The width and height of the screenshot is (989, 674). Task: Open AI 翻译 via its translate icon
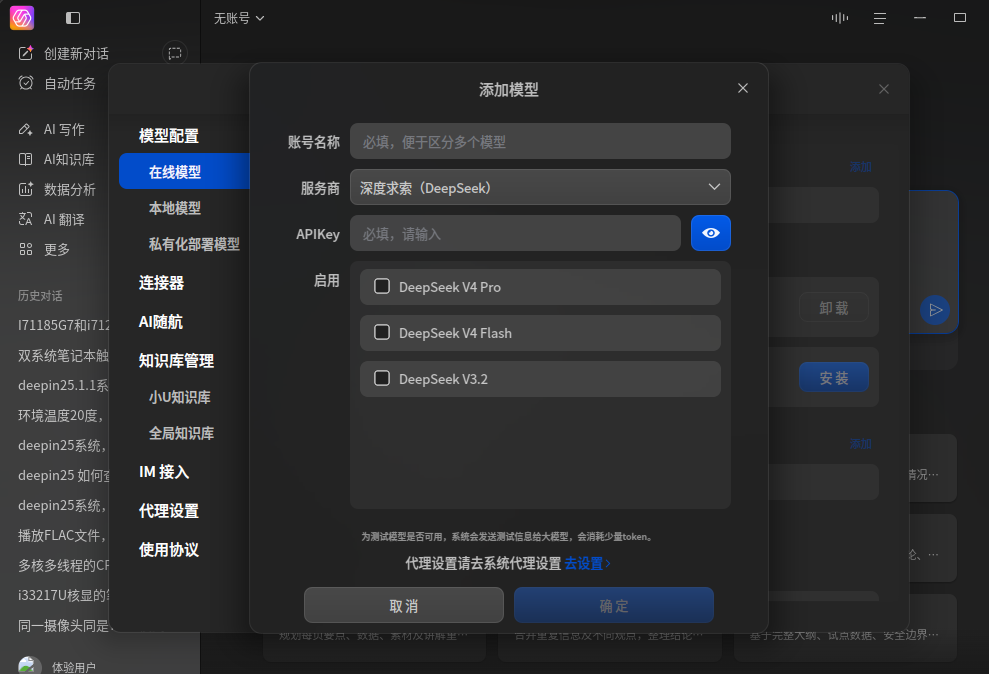click(26, 219)
